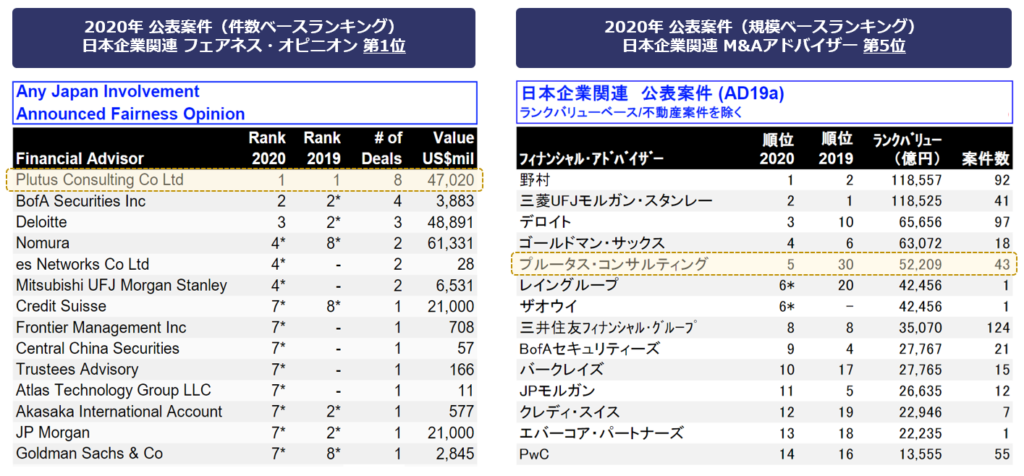Click the rank value '118,557' for 野村
This screenshot has width=1024, height=476.
pos(917,180)
